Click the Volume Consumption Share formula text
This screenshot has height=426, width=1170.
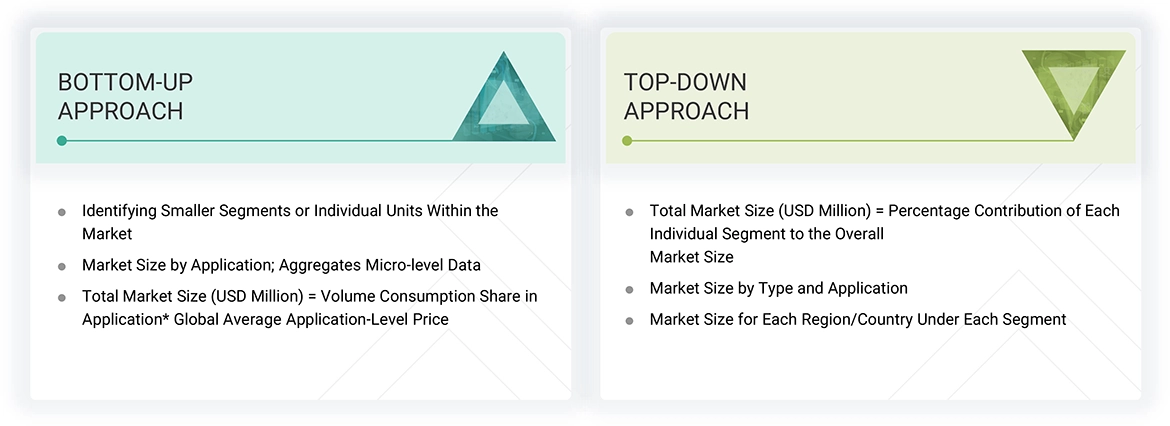[x=310, y=308]
